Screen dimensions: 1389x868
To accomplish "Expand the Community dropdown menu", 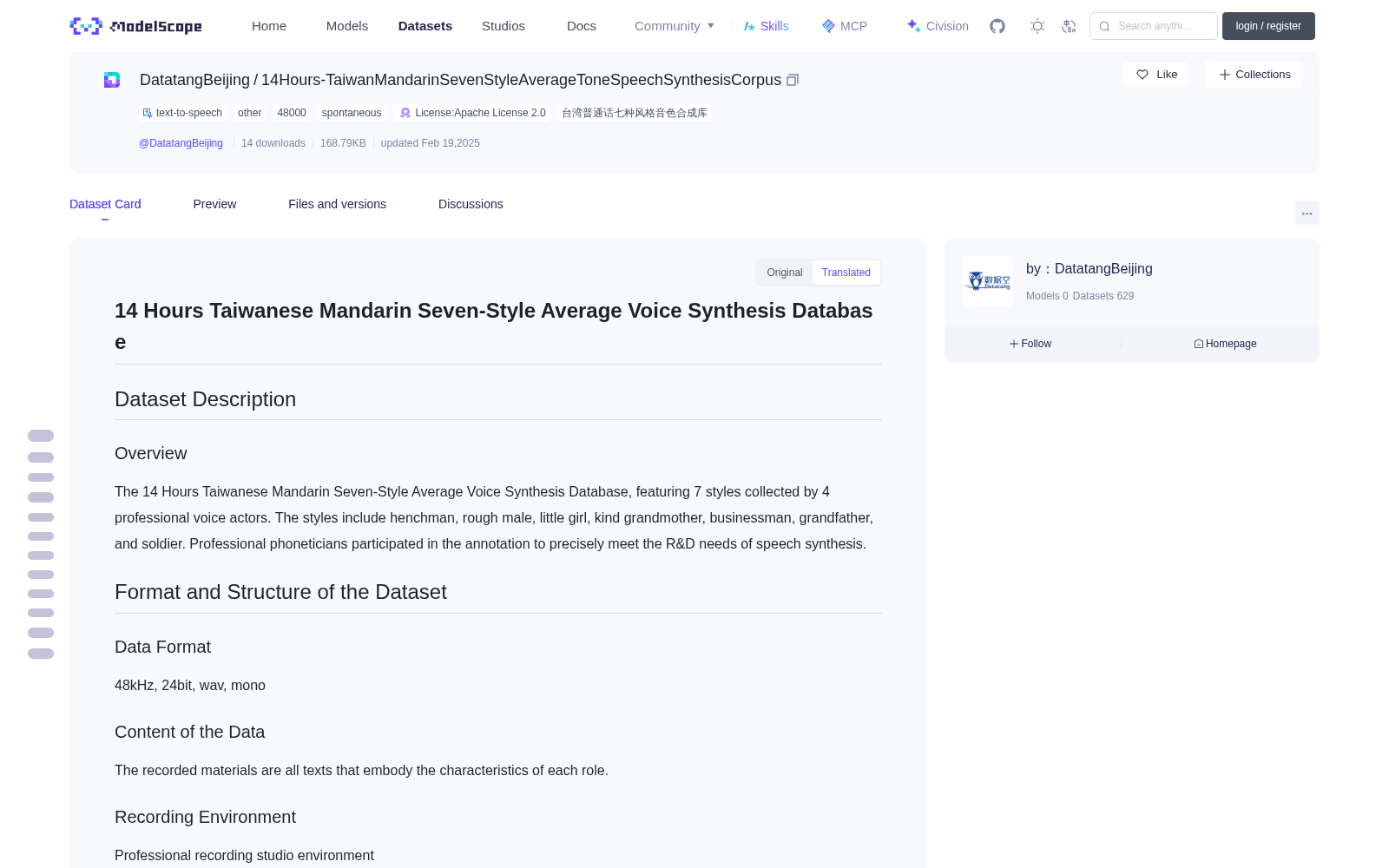I will click(x=675, y=26).
